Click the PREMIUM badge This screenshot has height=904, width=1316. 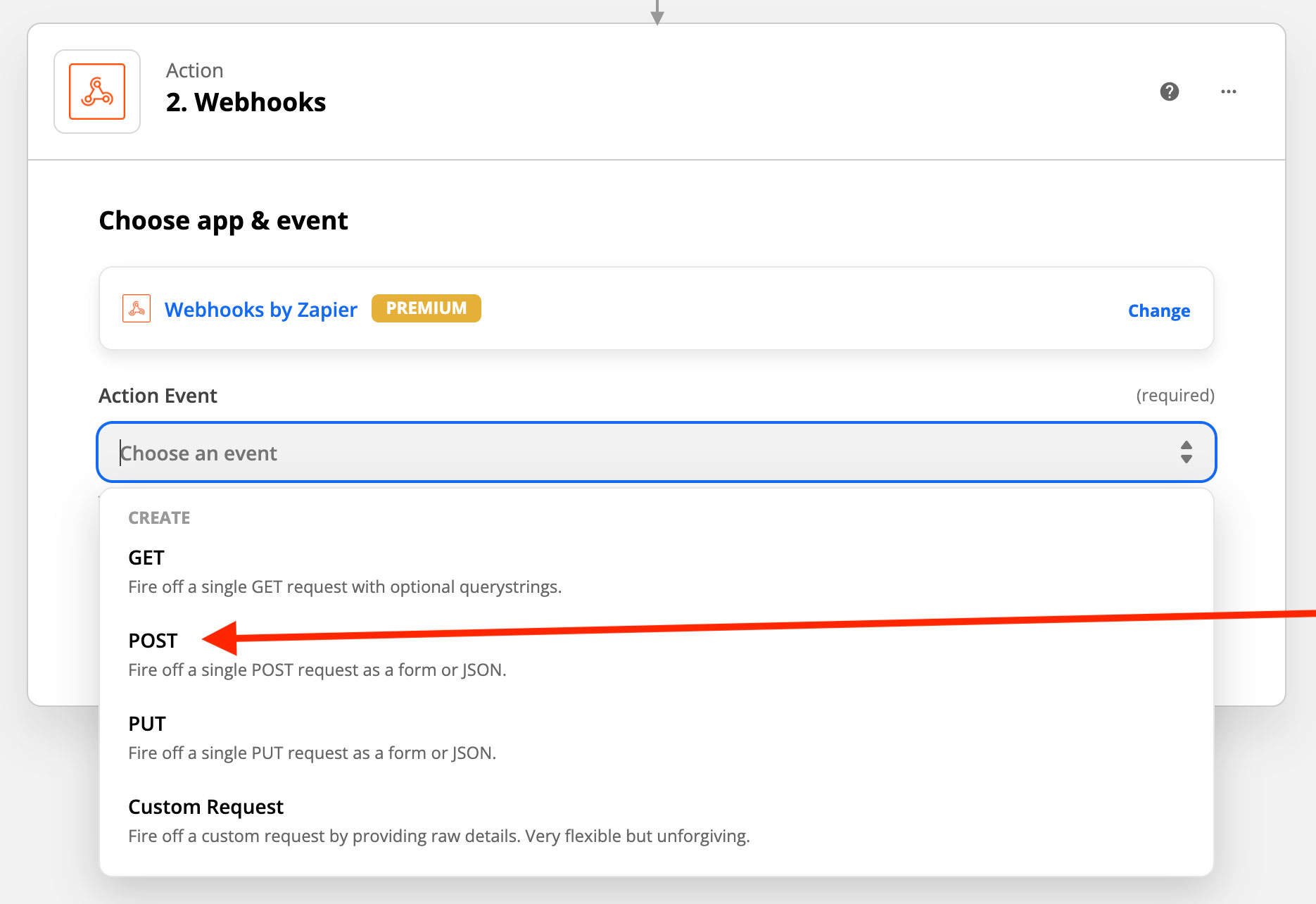pos(426,308)
